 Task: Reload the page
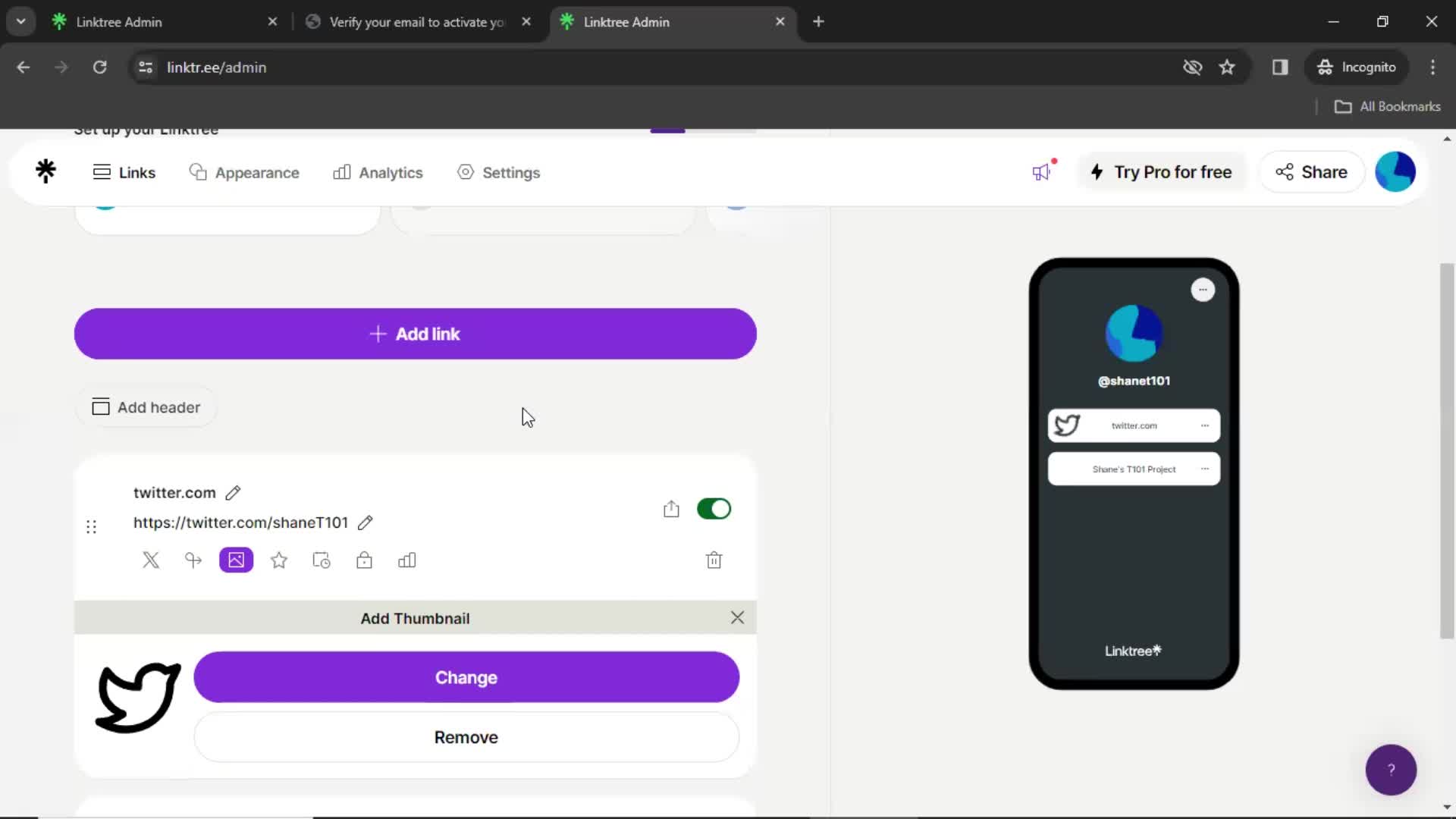[x=99, y=67]
